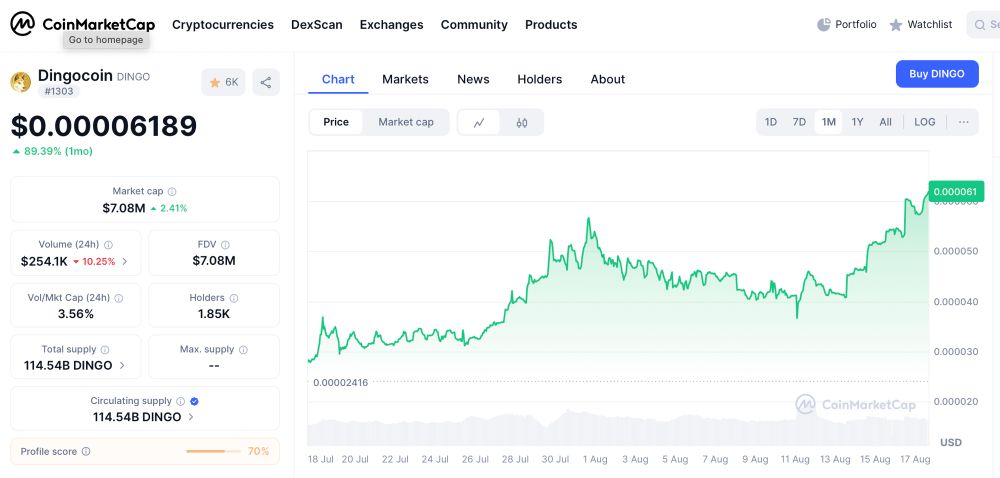Select the 7D time range
The width and height of the screenshot is (1000, 478).
[x=799, y=122]
